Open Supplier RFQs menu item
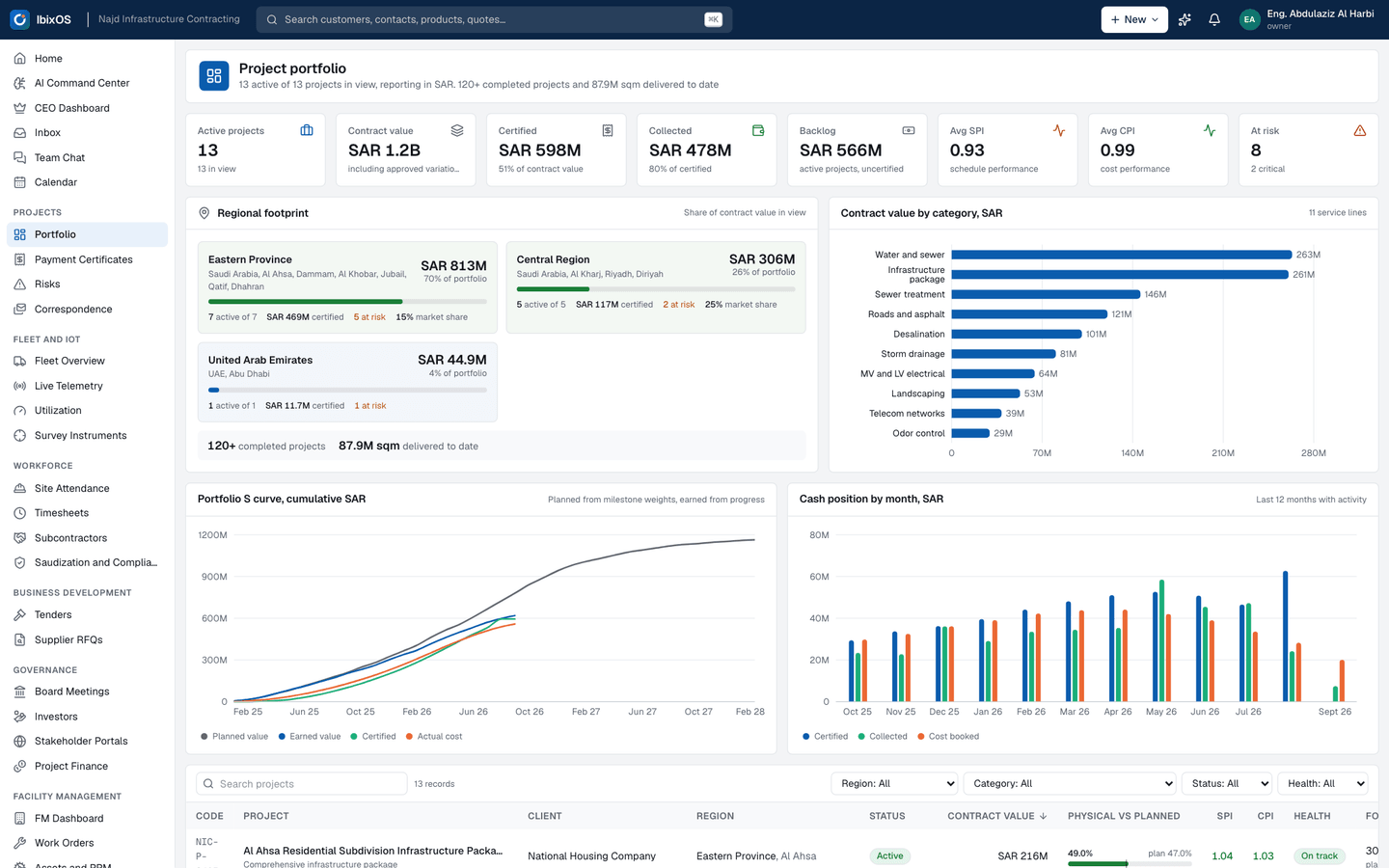Image resolution: width=1389 pixels, height=868 pixels. click(87, 640)
